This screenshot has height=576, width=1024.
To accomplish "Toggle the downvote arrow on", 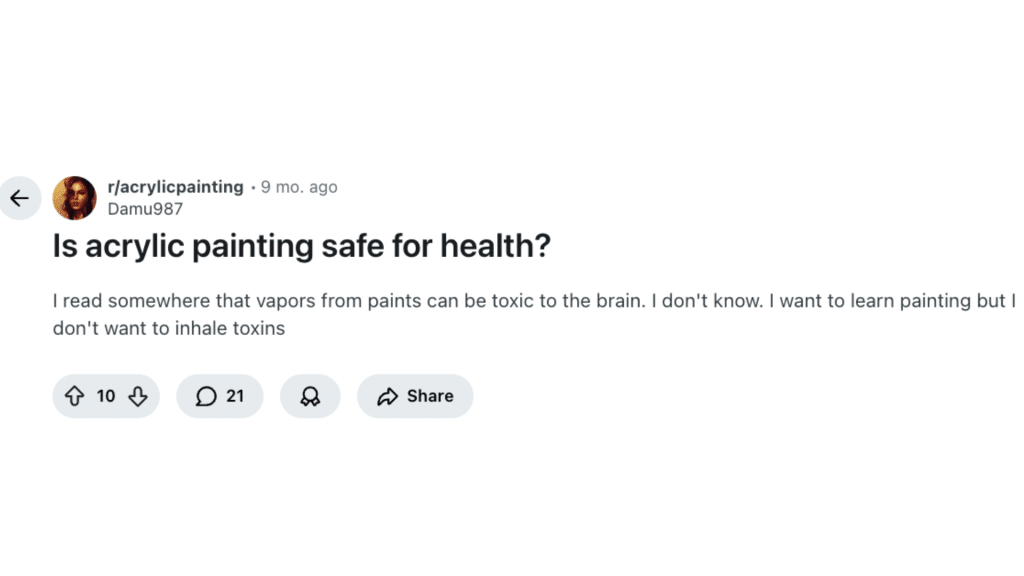I will point(137,396).
